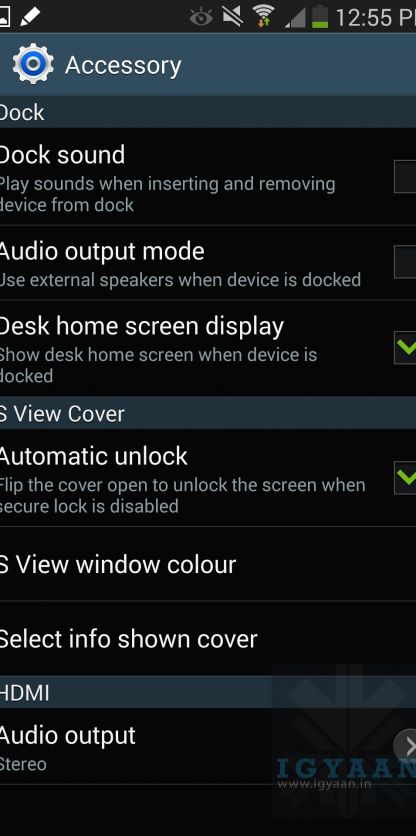Tap the Accessory header title
416x836 pixels.
[x=123, y=66]
